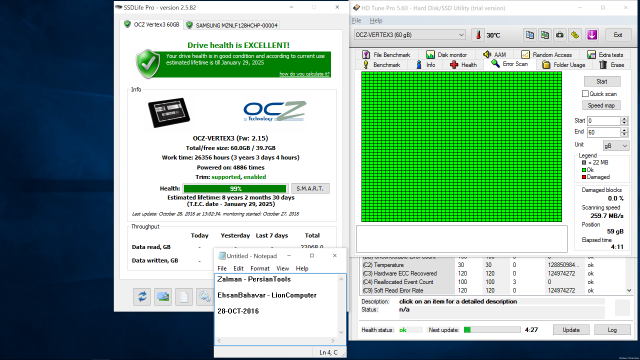Click the OCZ Technology logo
This screenshot has width=640, height=360.
(x=275, y=111)
